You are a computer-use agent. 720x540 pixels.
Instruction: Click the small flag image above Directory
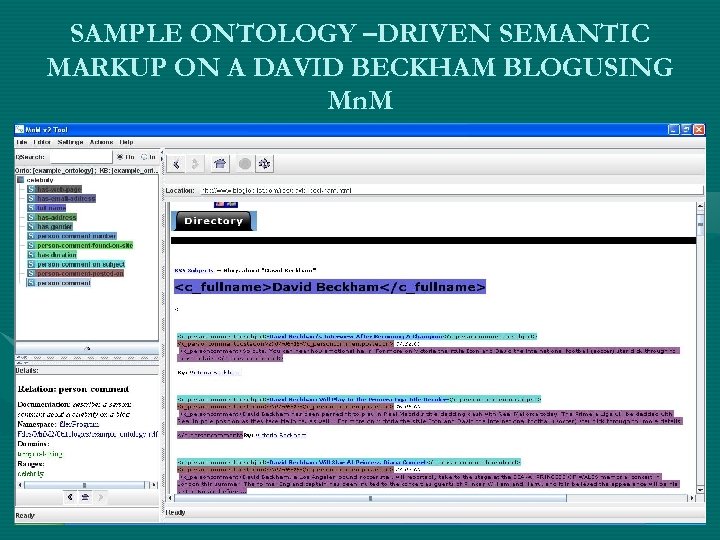(x=226, y=204)
